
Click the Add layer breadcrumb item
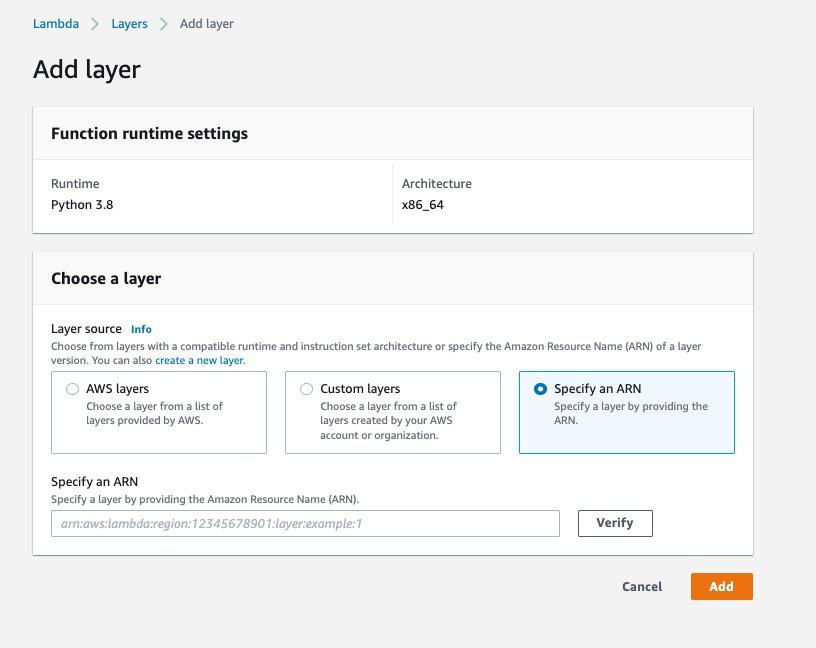[206, 24]
